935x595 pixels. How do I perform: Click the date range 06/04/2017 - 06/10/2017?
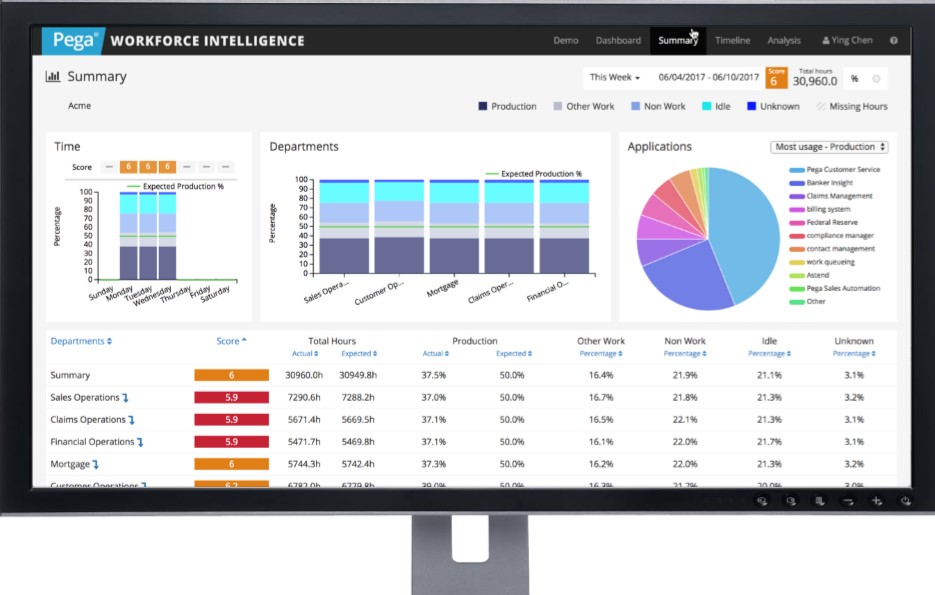pos(708,78)
